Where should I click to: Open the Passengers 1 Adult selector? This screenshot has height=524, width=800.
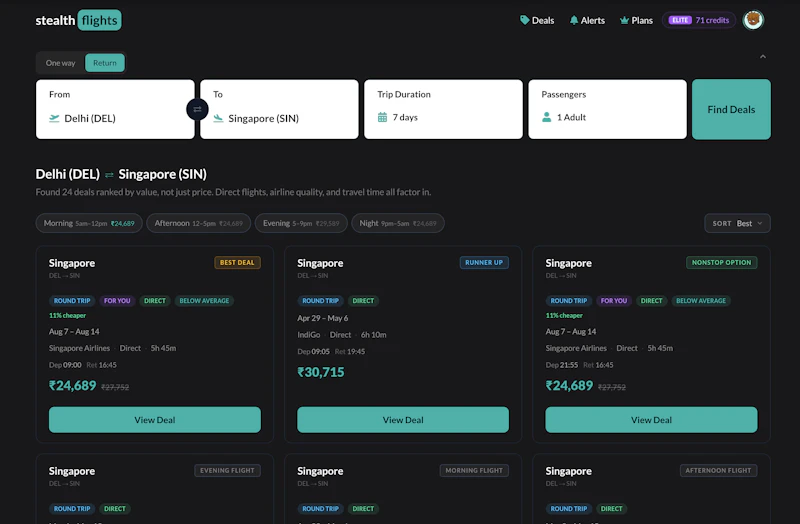tap(607, 109)
